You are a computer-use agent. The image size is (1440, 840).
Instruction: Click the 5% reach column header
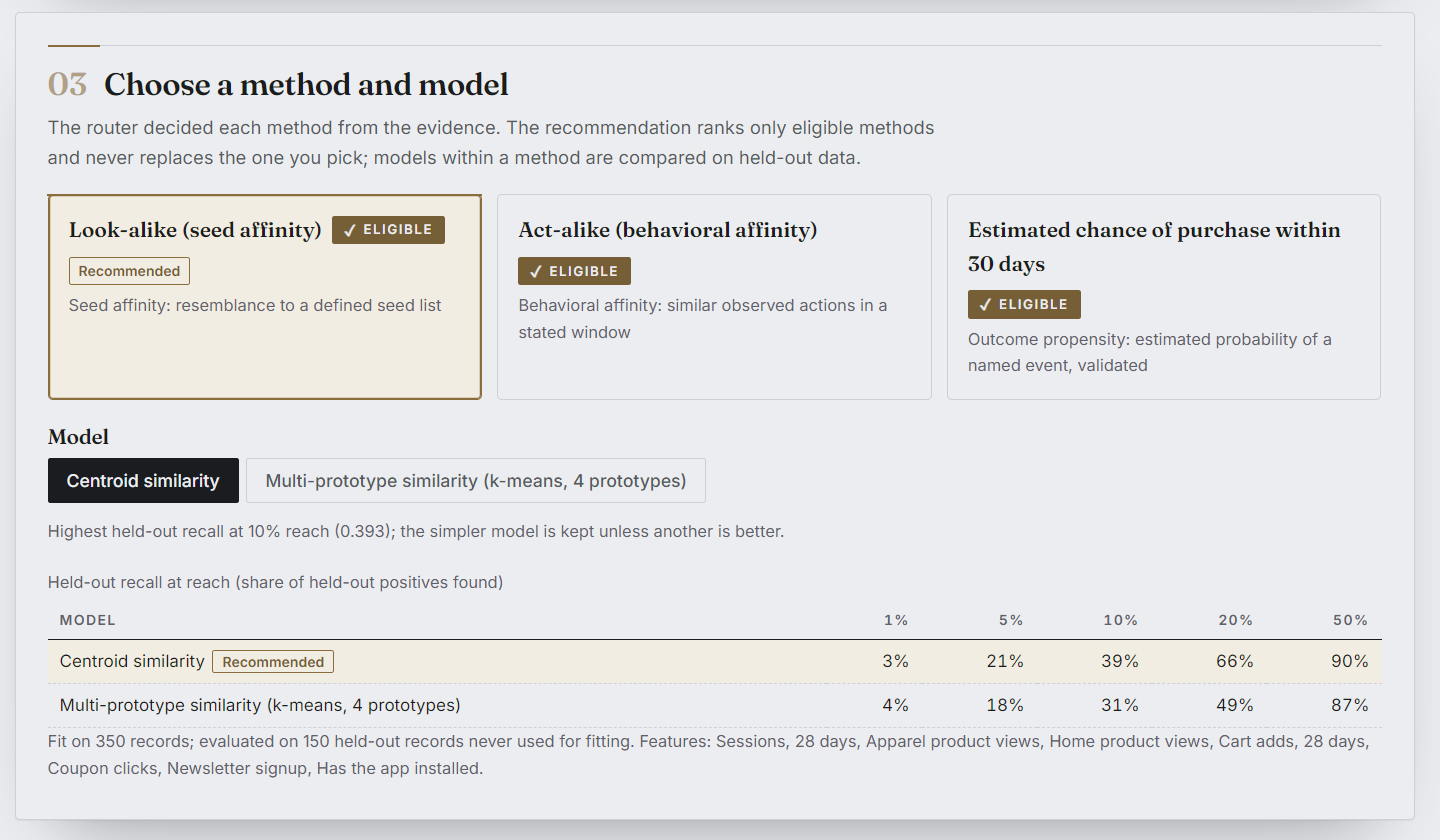[1011, 620]
